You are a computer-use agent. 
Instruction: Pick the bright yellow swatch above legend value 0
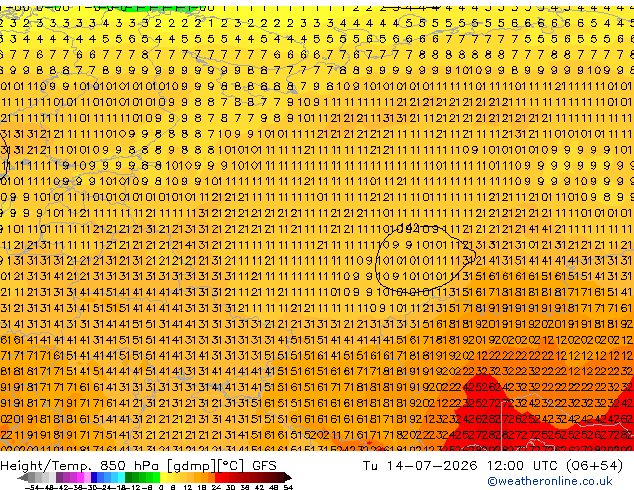tap(163, 477)
